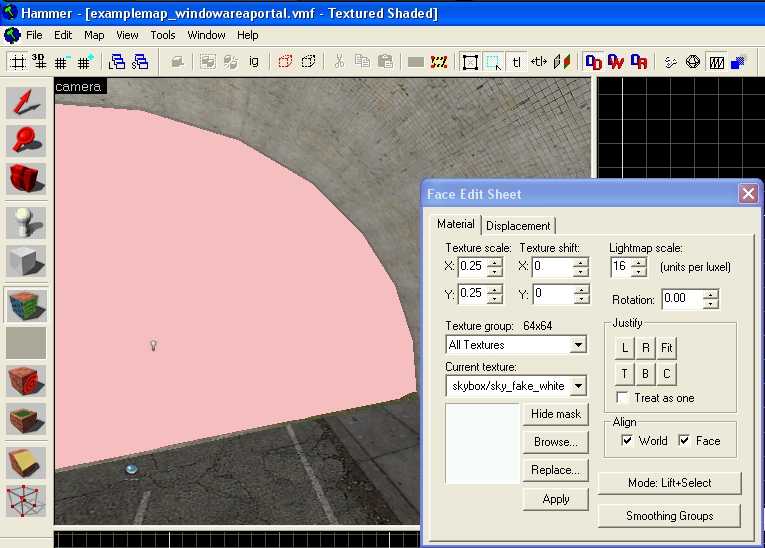Click the Browse... button
Screen dimensions: 765x548
pos(555,442)
